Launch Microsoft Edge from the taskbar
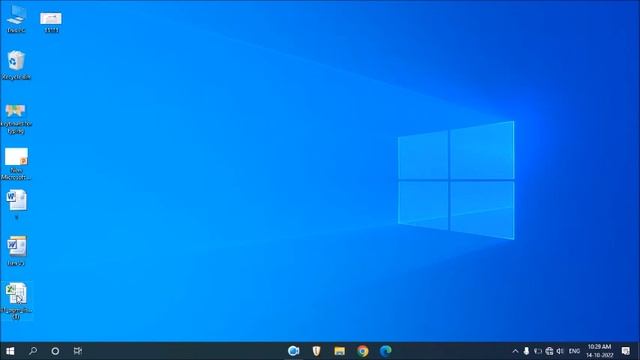Image resolution: width=640 pixels, height=360 pixels. (x=385, y=351)
